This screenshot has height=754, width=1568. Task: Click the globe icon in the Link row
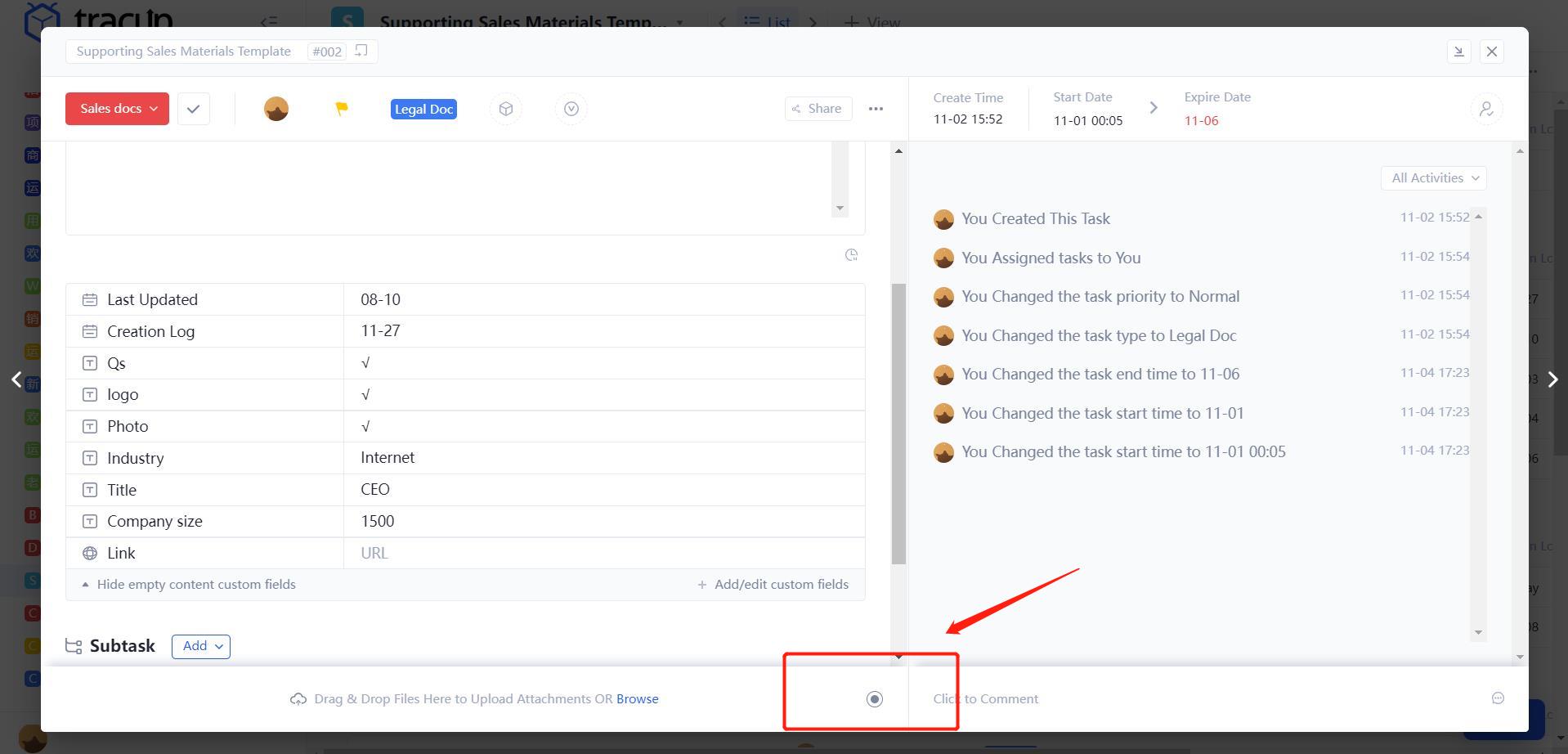tap(90, 554)
